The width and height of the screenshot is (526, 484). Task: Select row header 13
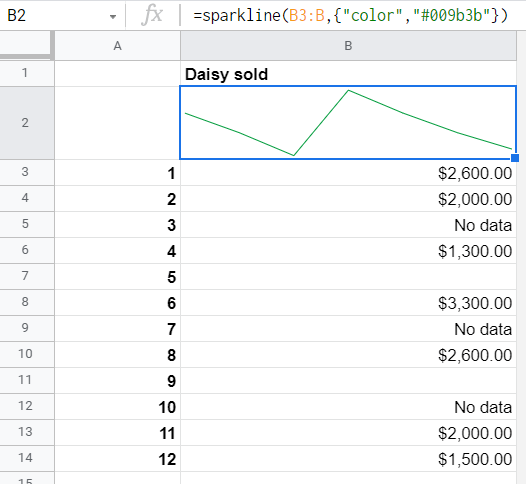tap(27, 432)
